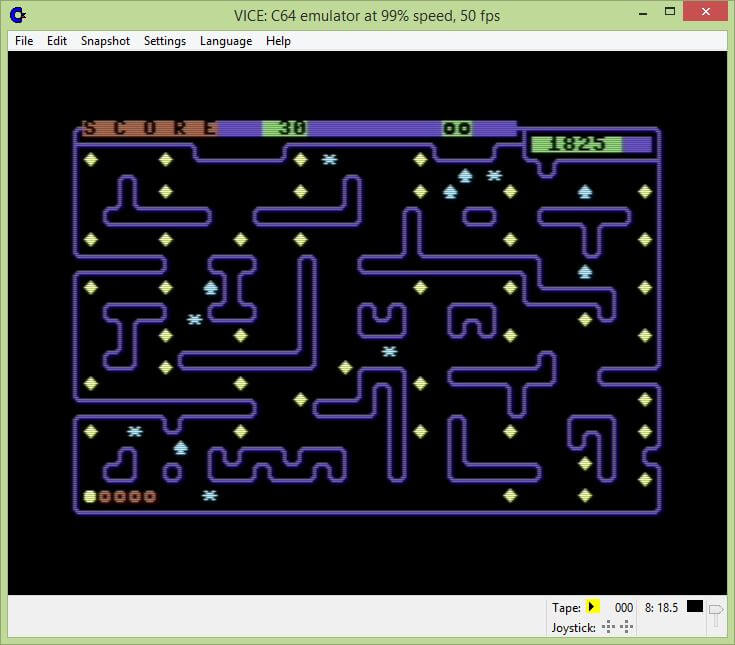The image size is (735, 645).
Task: Open the File menu
Action: click(24, 41)
